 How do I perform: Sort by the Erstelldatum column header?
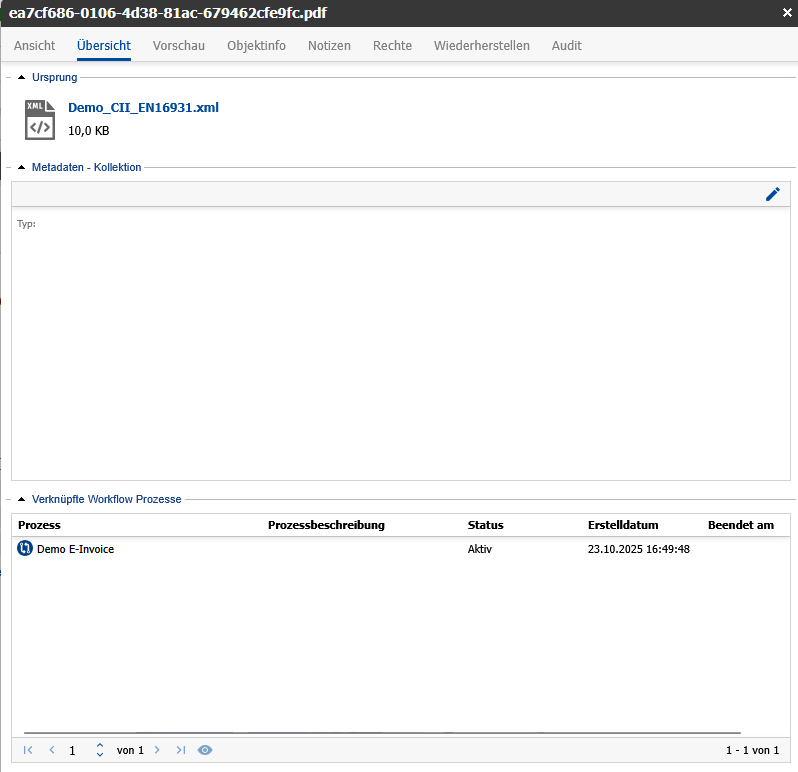click(x=622, y=525)
